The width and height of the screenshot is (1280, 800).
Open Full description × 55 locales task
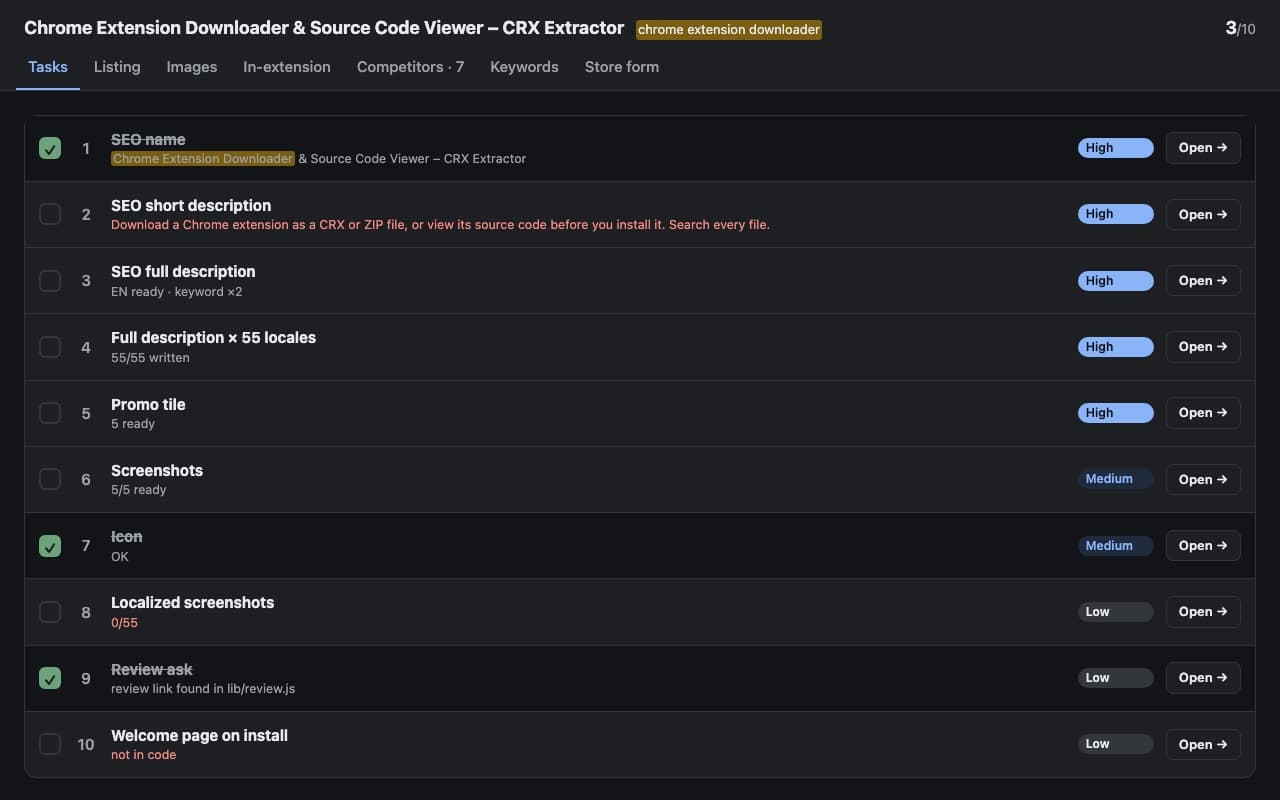pos(1203,347)
